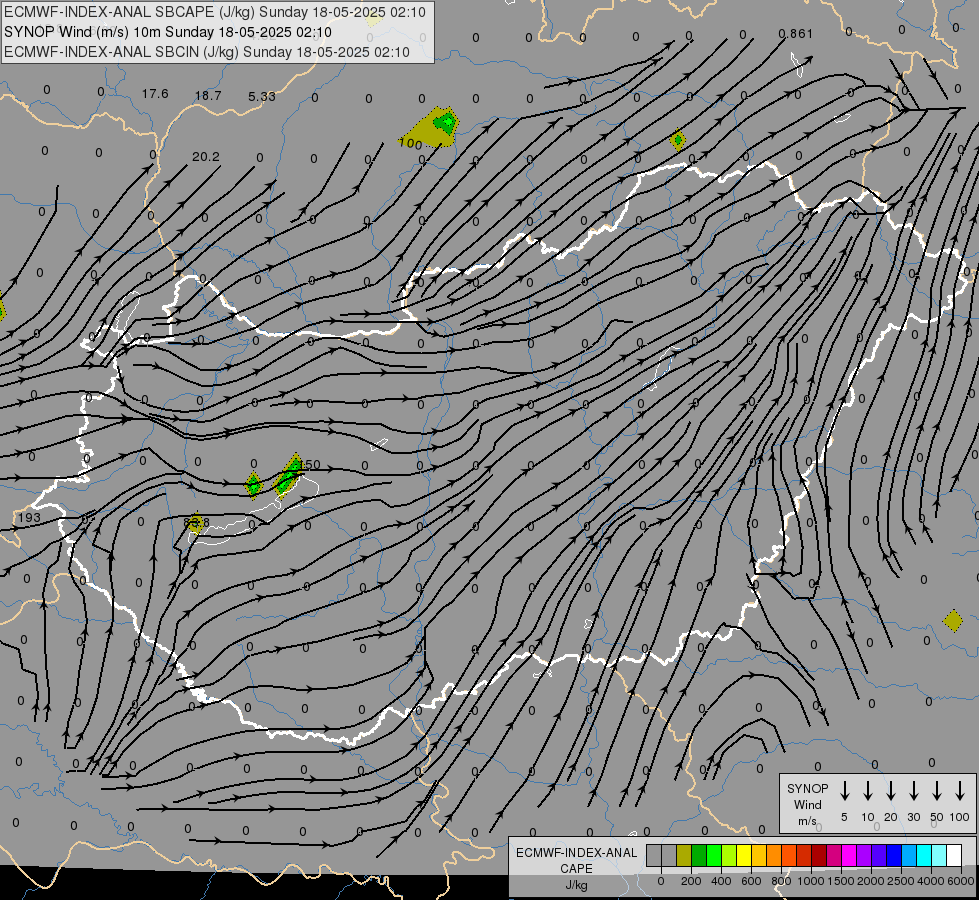Click the 50 m/s wind arrow in legend

937,790
